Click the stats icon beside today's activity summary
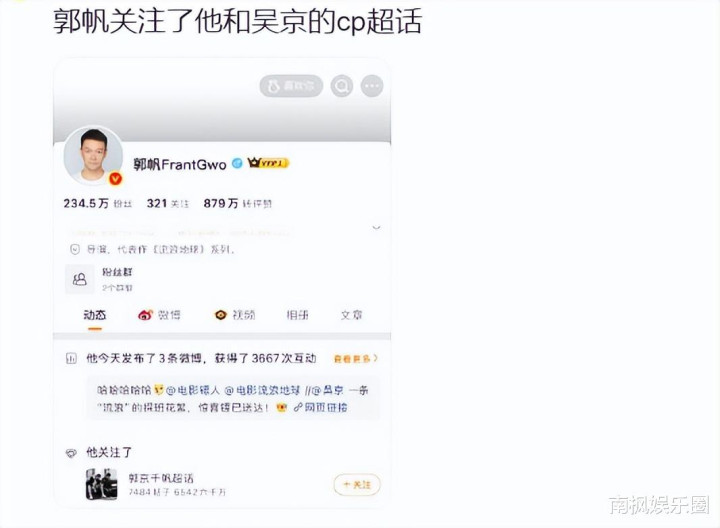 click(71, 358)
